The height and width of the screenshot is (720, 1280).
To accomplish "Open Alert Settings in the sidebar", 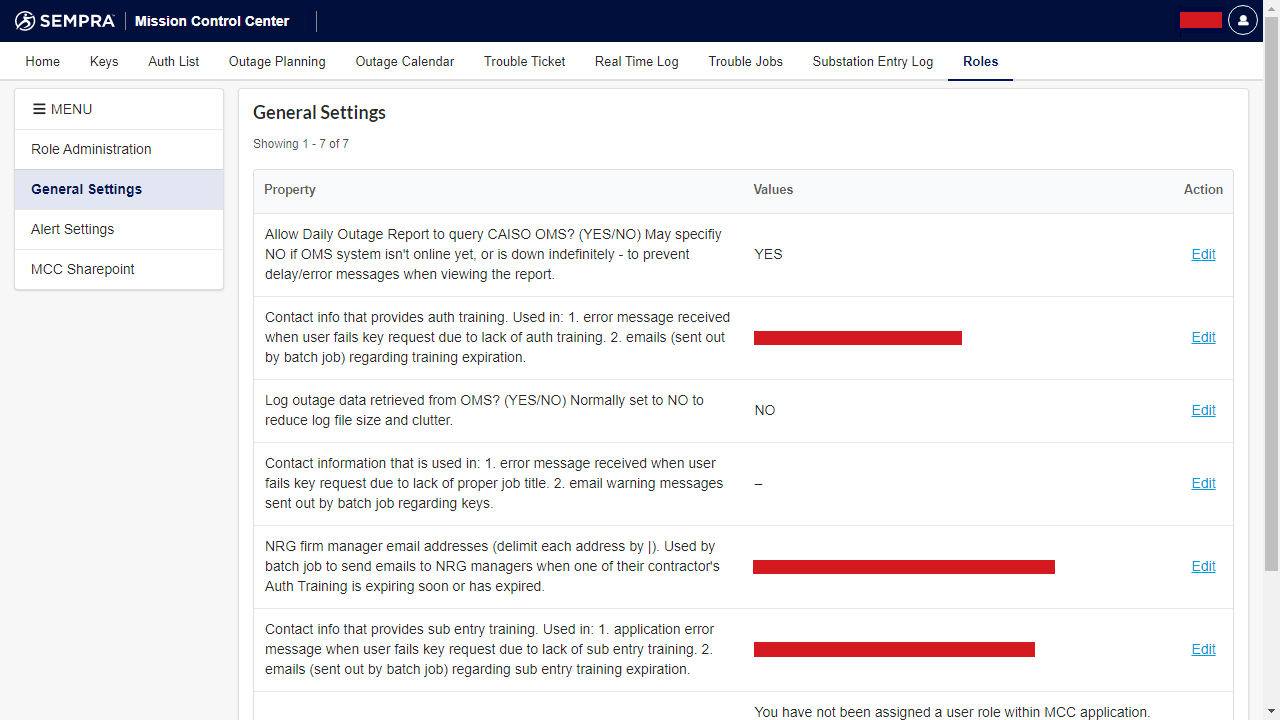I will click(x=73, y=229).
